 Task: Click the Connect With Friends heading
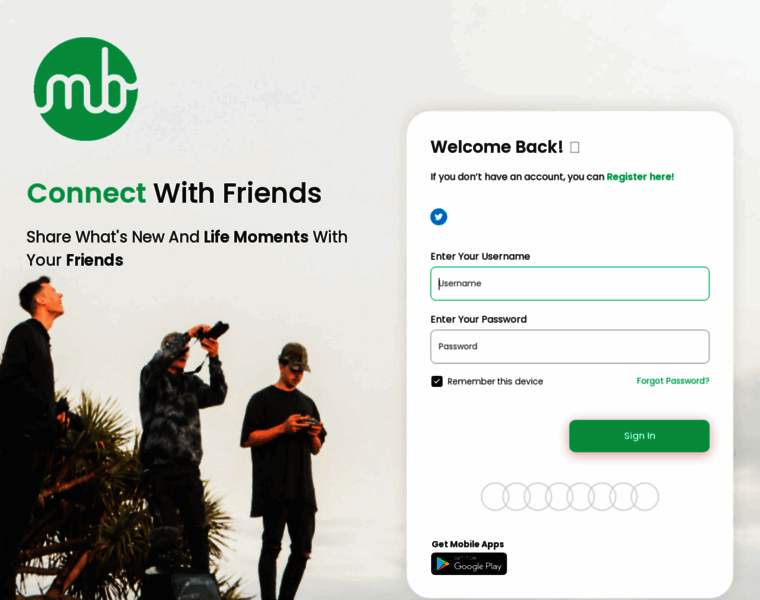[x=174, y=193]
